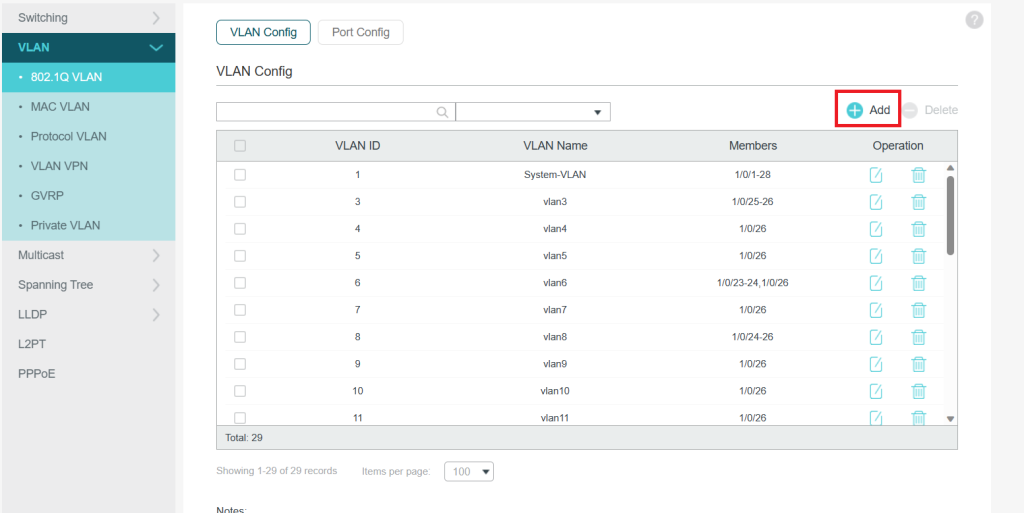Click trash icon for vlan9
Viewport: 1024px width, 513px height.
pos(918,364)
